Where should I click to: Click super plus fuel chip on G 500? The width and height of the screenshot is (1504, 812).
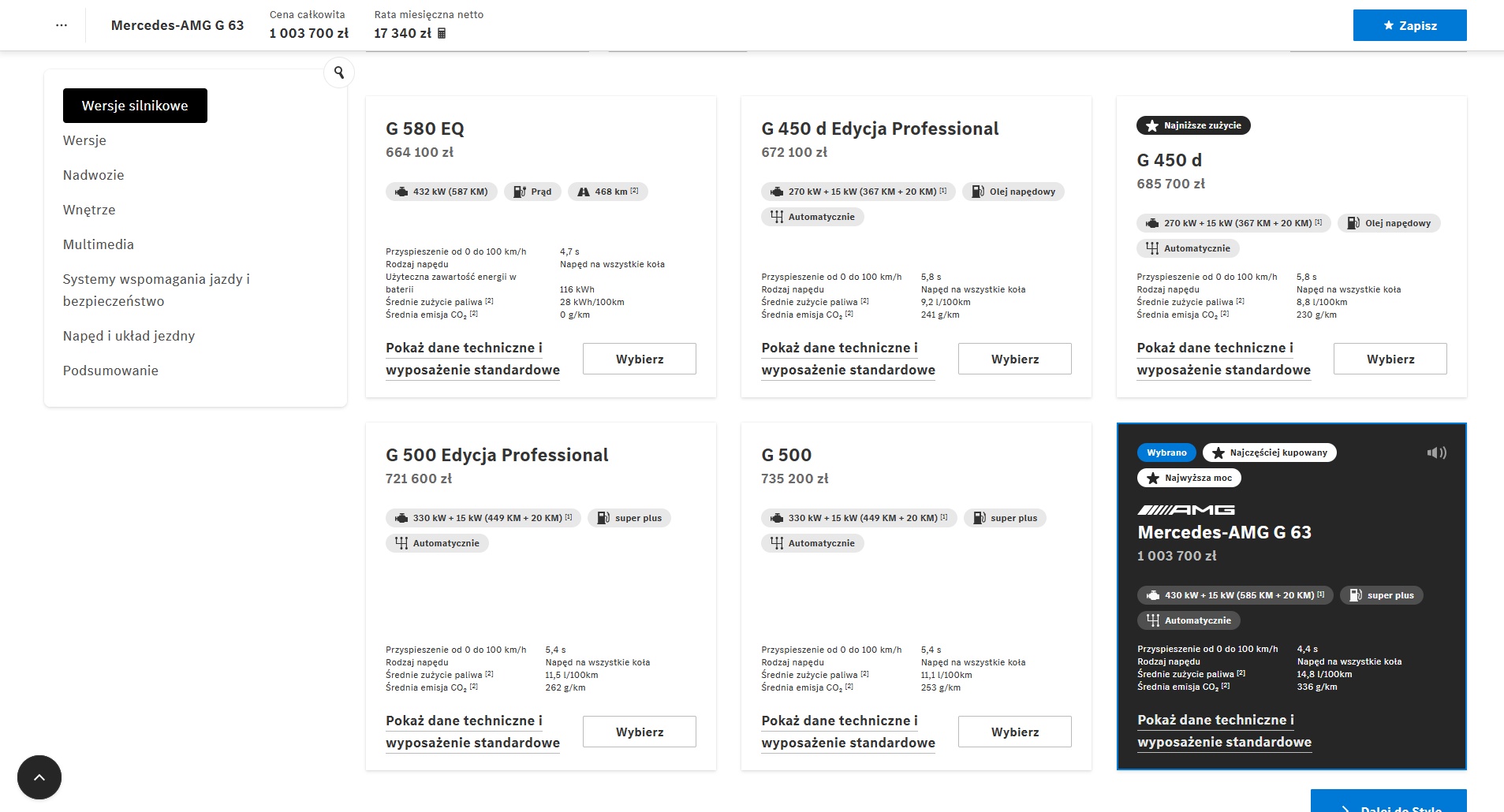tap(1005, 518)
